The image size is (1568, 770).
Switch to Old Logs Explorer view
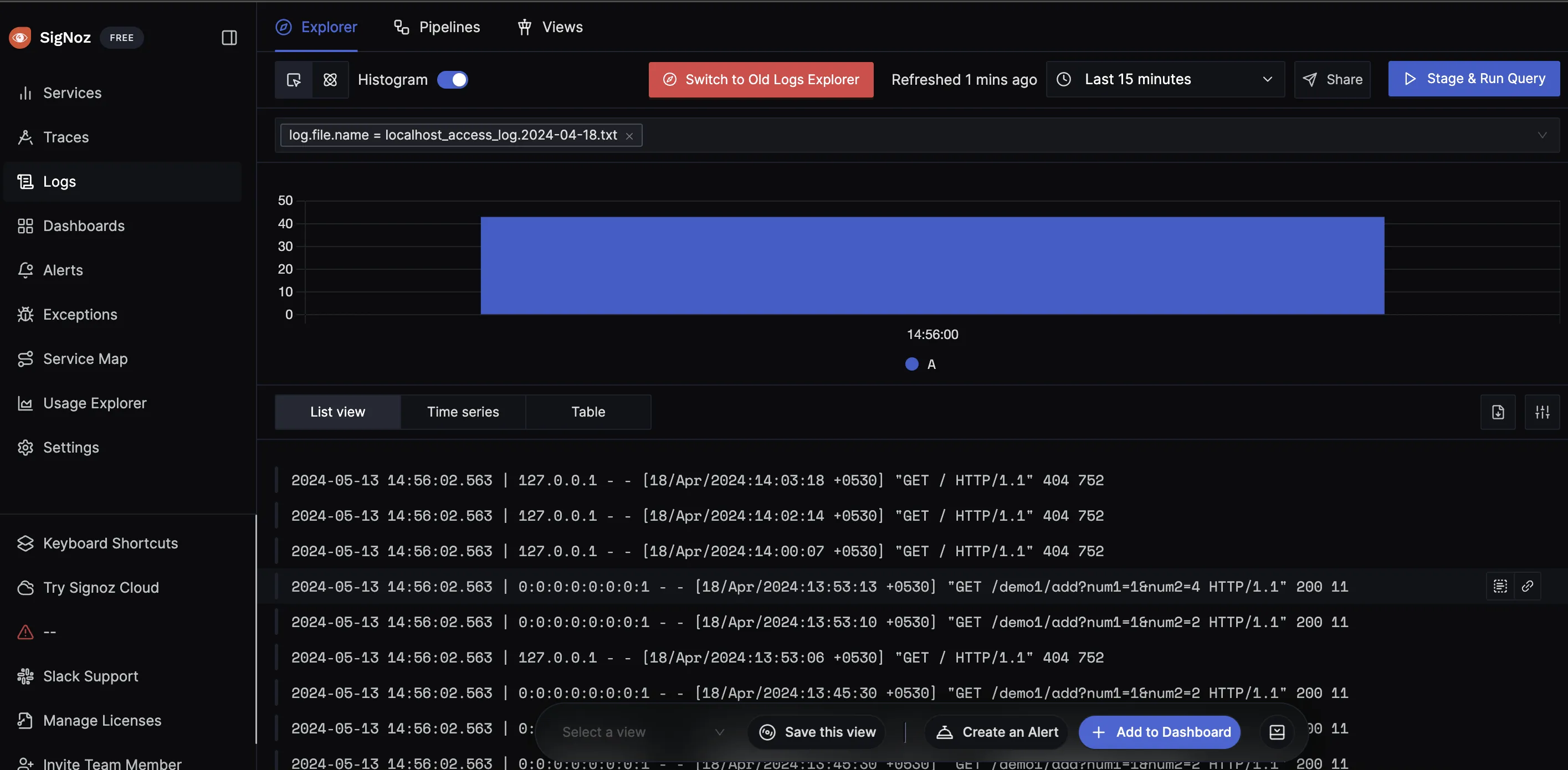(761, 79)
